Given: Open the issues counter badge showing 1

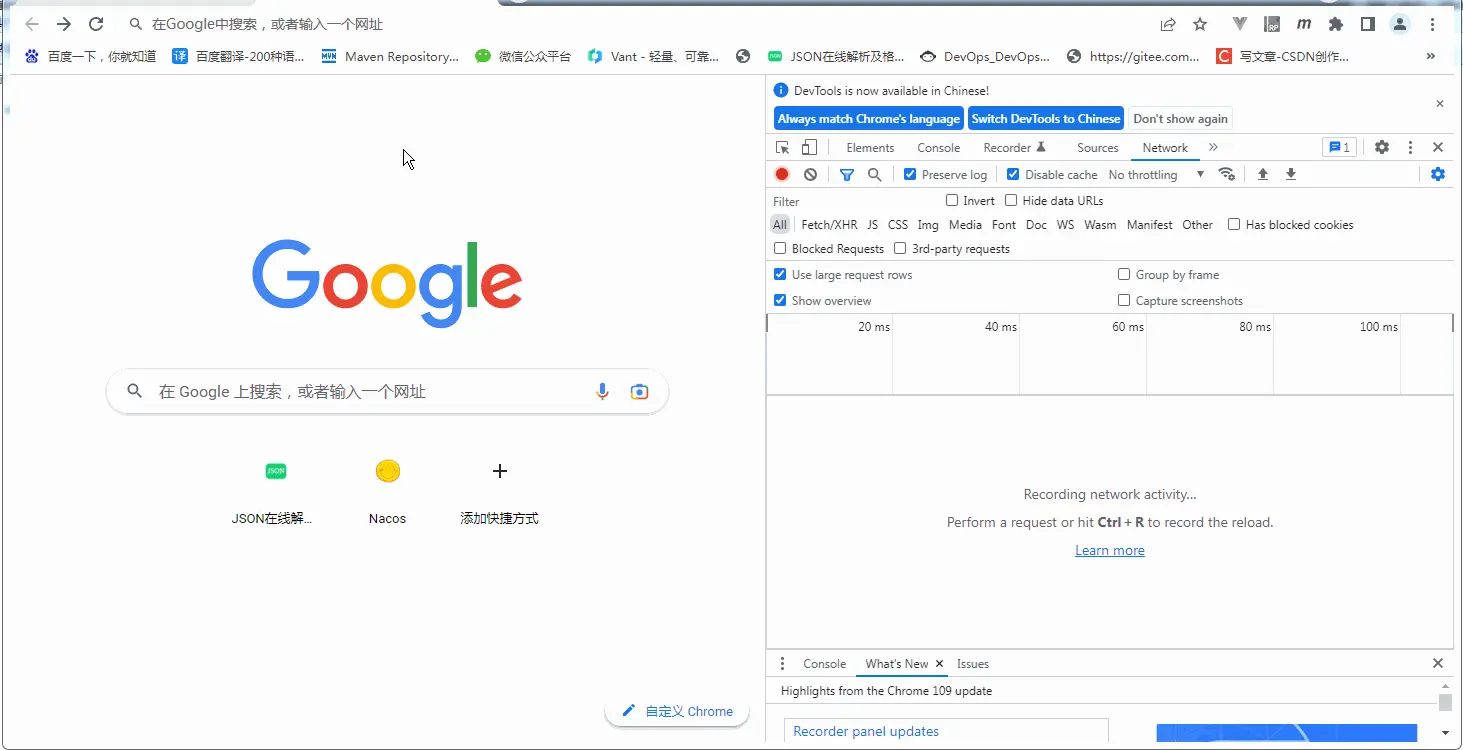Looking at the screenshot, I should [x=1339, y=147].
